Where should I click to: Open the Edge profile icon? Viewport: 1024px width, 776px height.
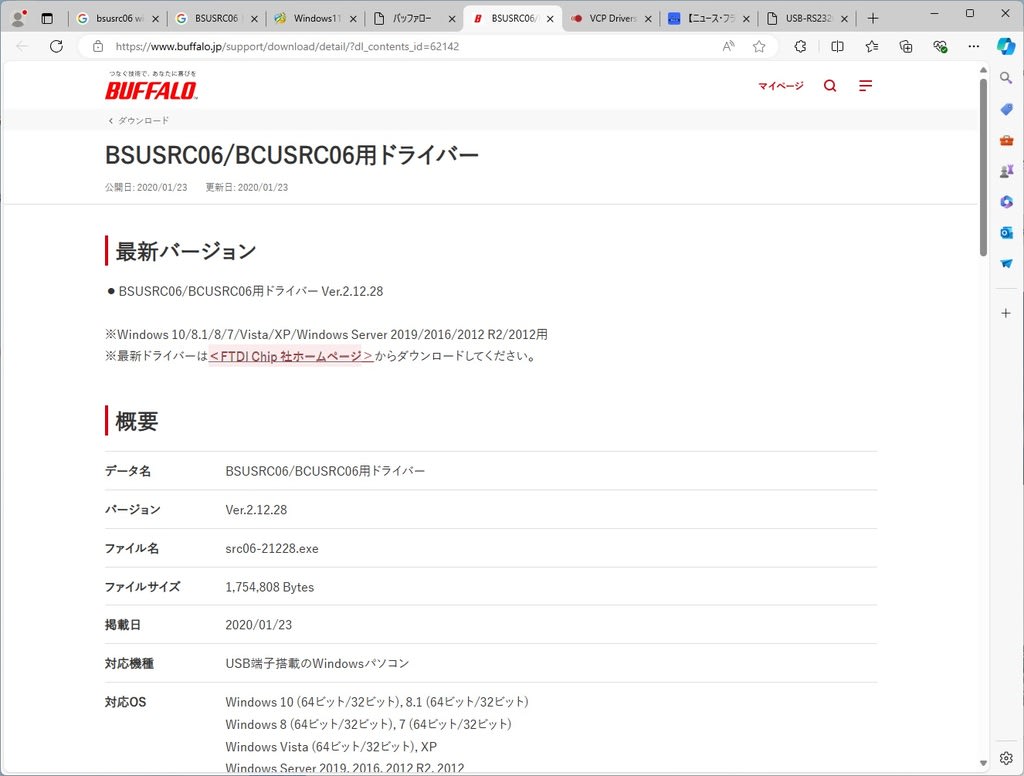tap(19, 18)
